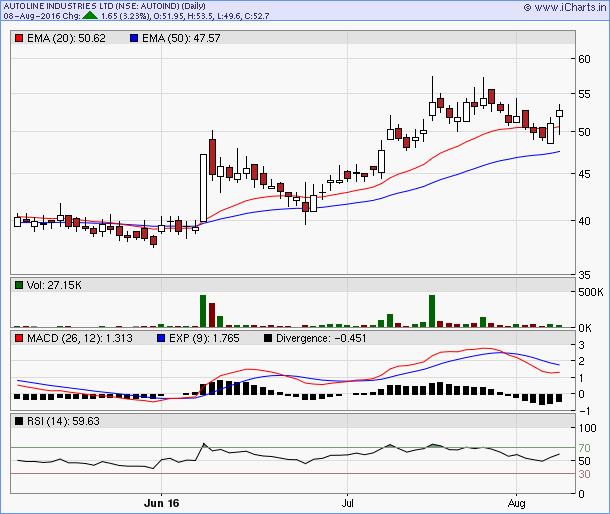The width and height of the screenshot is (610, 514).
Task: Click the price axis label 55
Action: coord(584,94)
